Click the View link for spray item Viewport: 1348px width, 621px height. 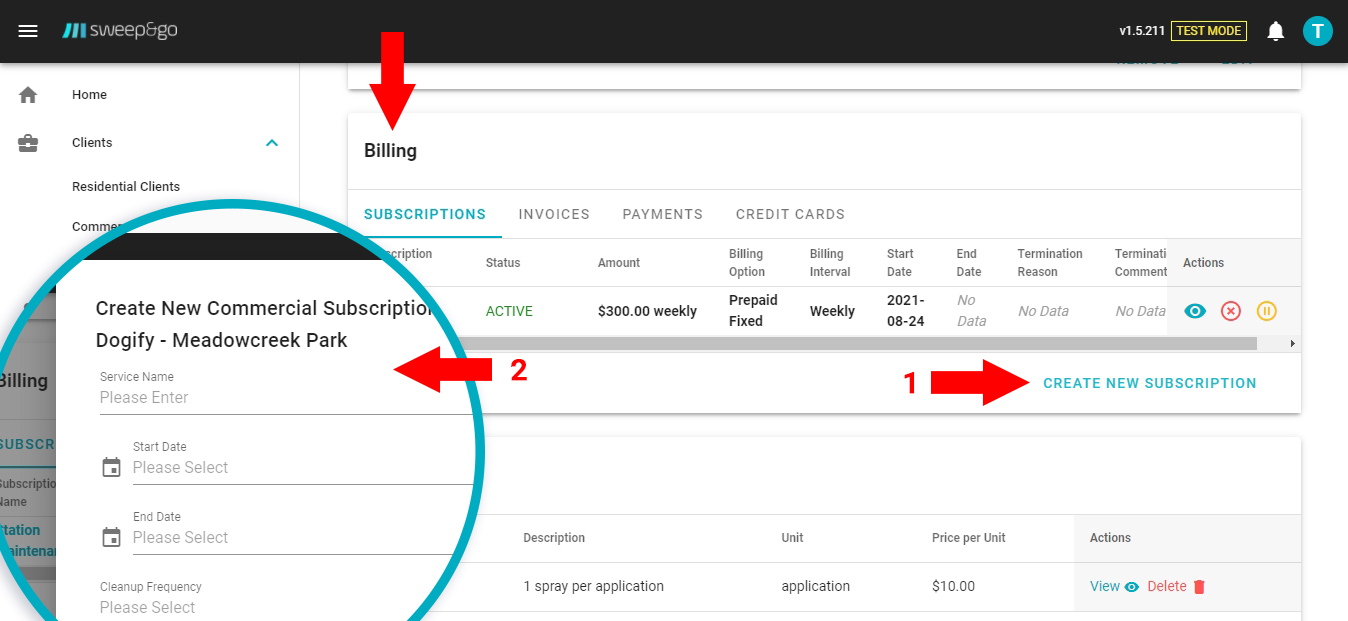point(1105,587)
